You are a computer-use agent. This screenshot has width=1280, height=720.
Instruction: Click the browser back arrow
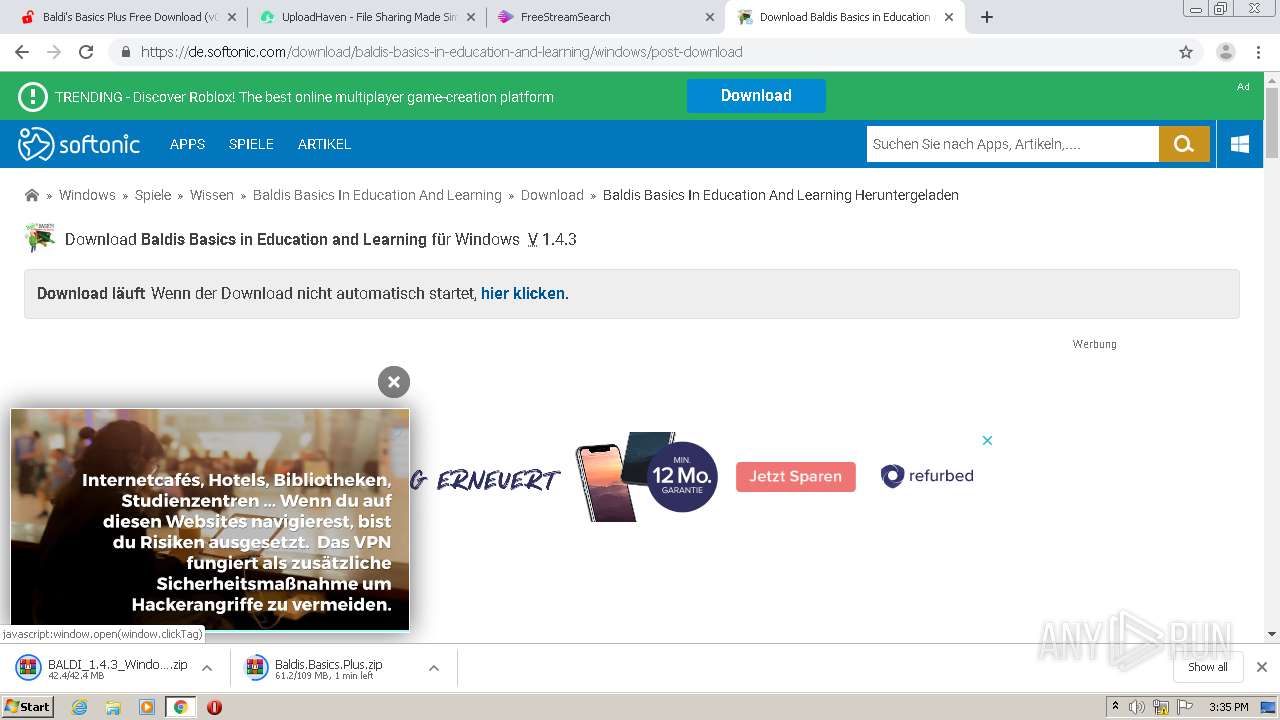pyautogui.click(x=22, y=52)
